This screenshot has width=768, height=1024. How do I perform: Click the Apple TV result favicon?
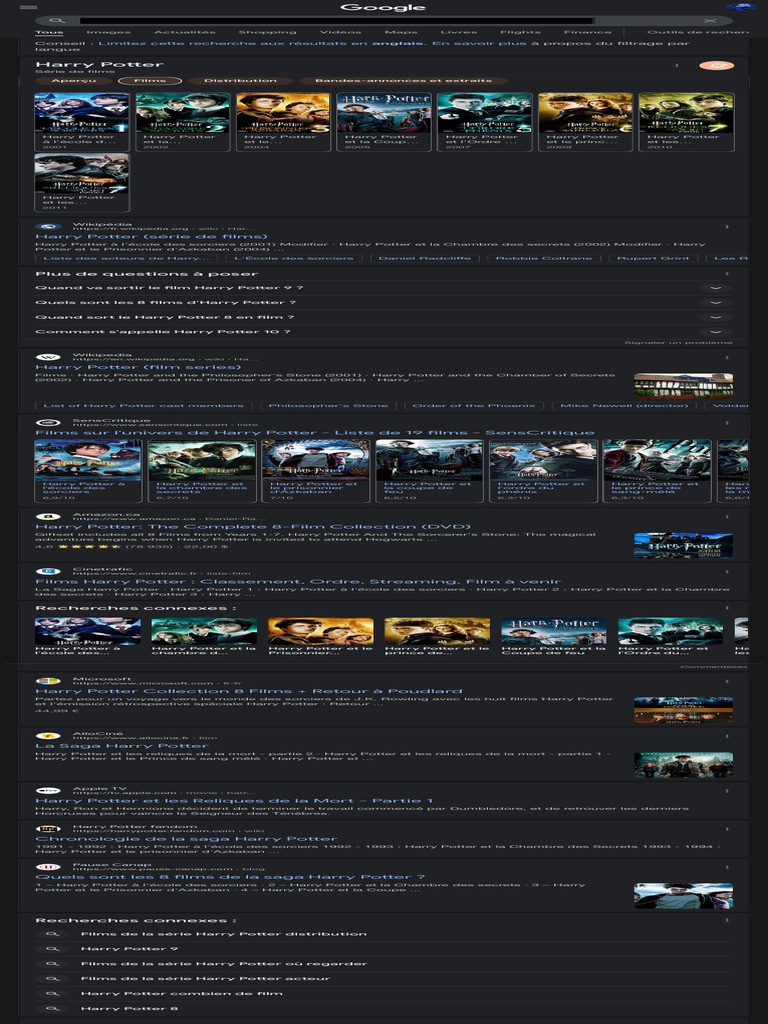pos(48,791)
